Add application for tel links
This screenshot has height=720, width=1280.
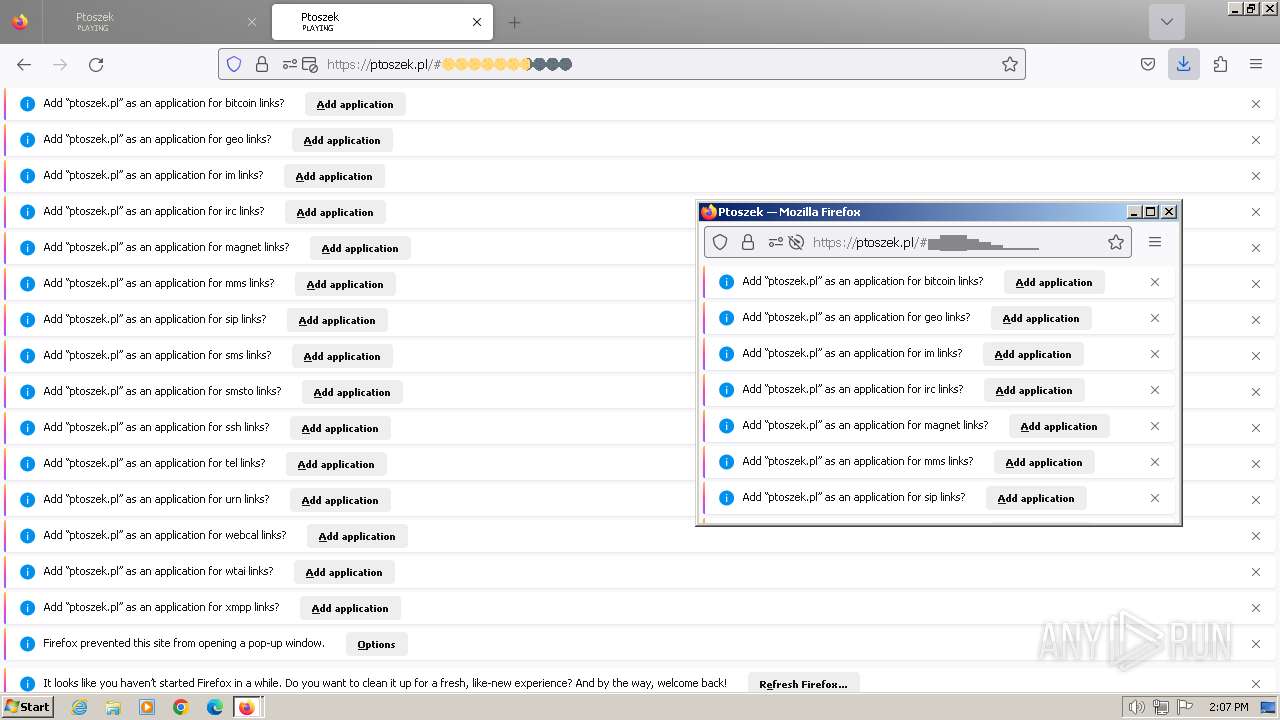click(x=336, y=464)
